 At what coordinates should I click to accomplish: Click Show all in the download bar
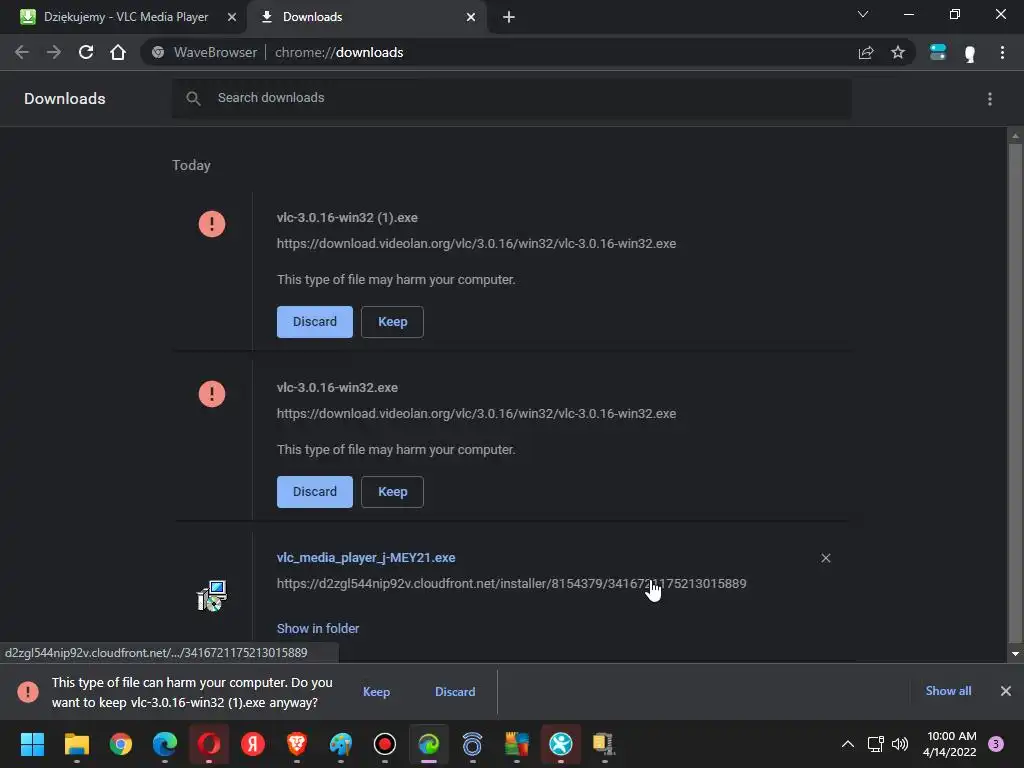(948, 691)
